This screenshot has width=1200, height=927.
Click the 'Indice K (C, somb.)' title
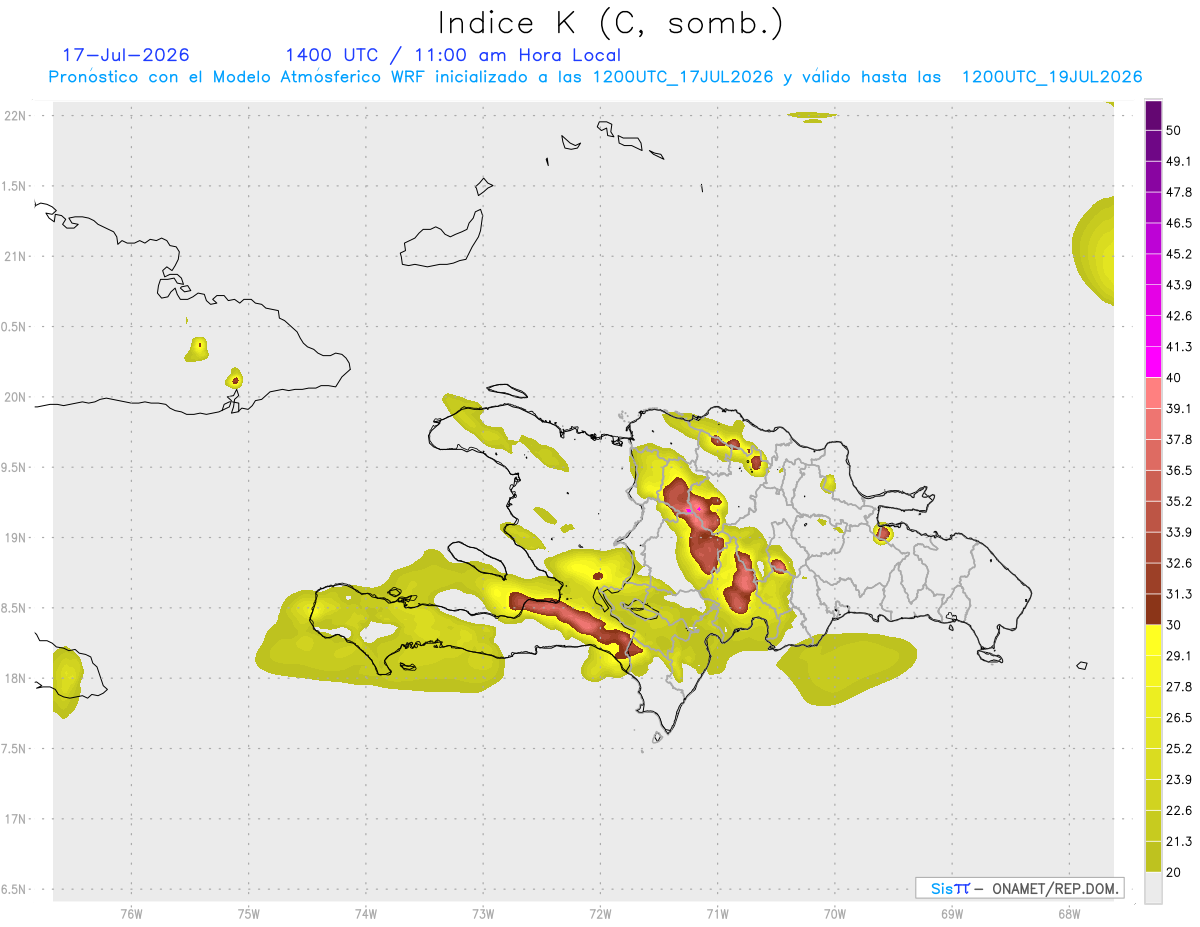pos(611,24)
